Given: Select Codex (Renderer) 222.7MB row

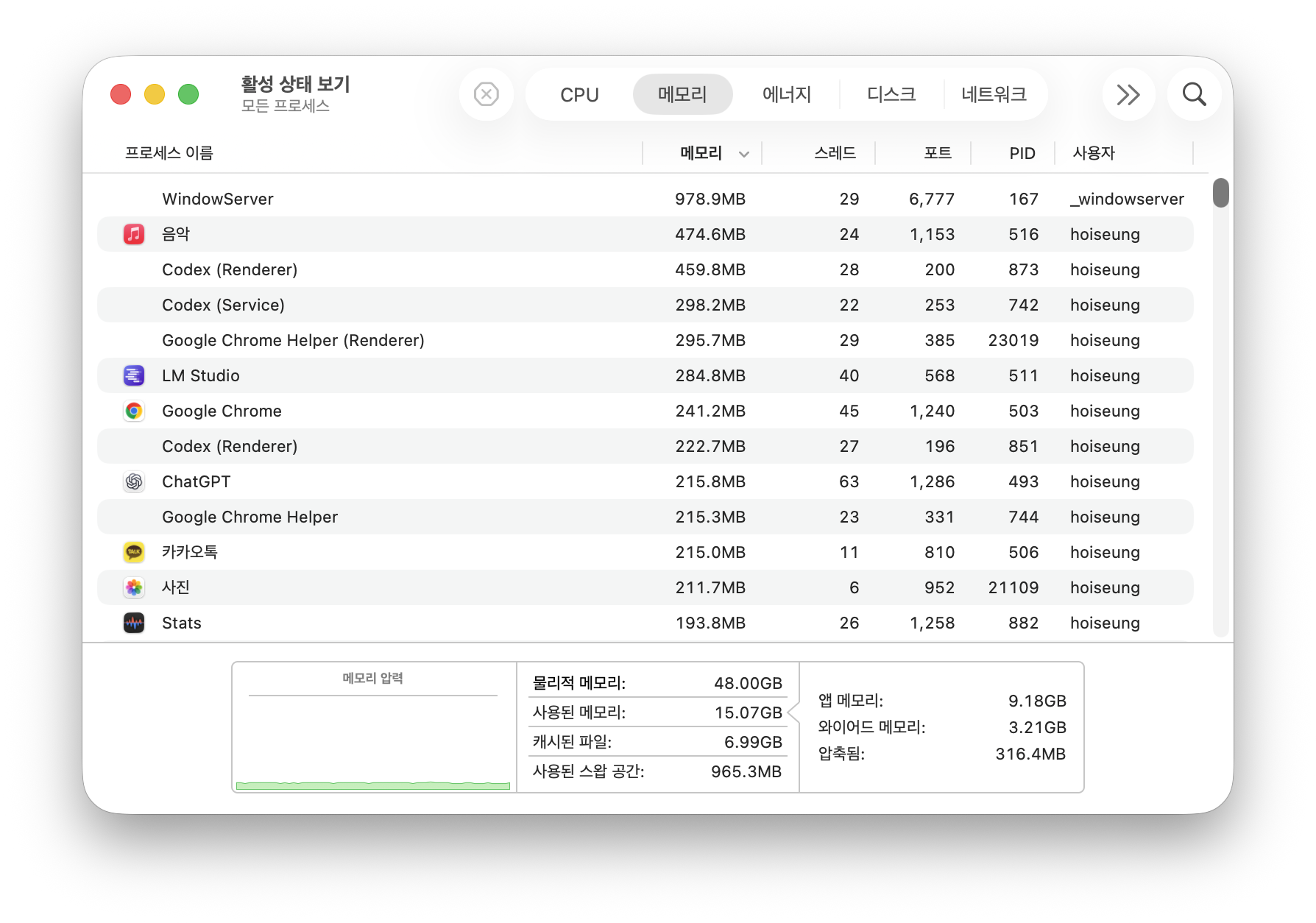Looking at the screenshot, I should coord(645,446).
